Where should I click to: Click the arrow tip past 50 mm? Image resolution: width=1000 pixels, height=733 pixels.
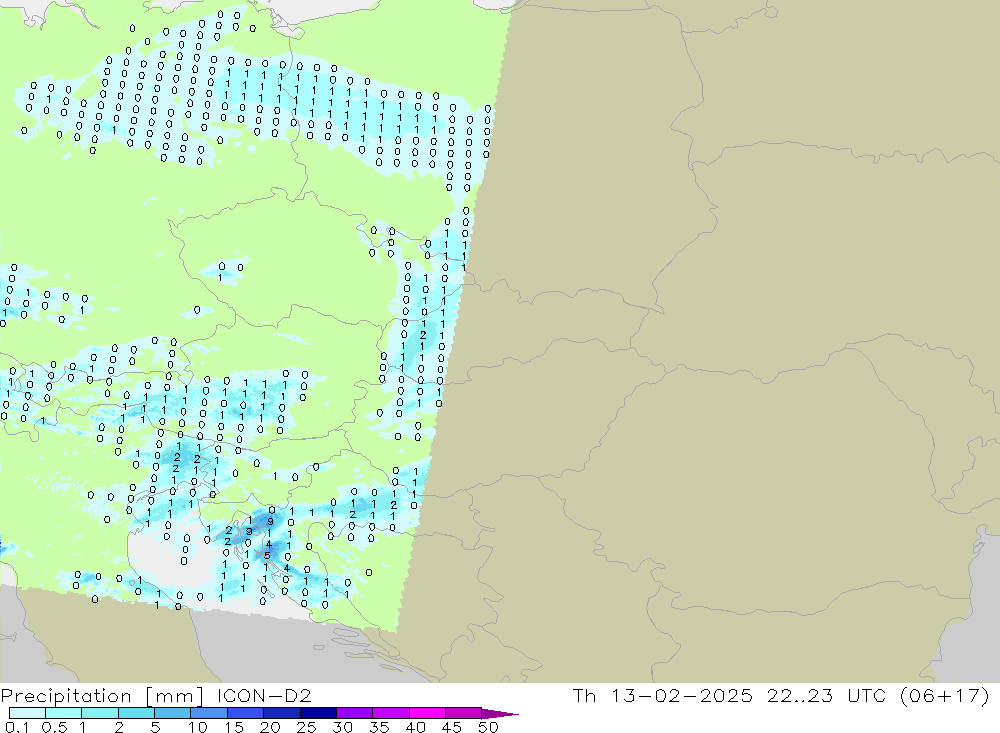click(500, 714)
